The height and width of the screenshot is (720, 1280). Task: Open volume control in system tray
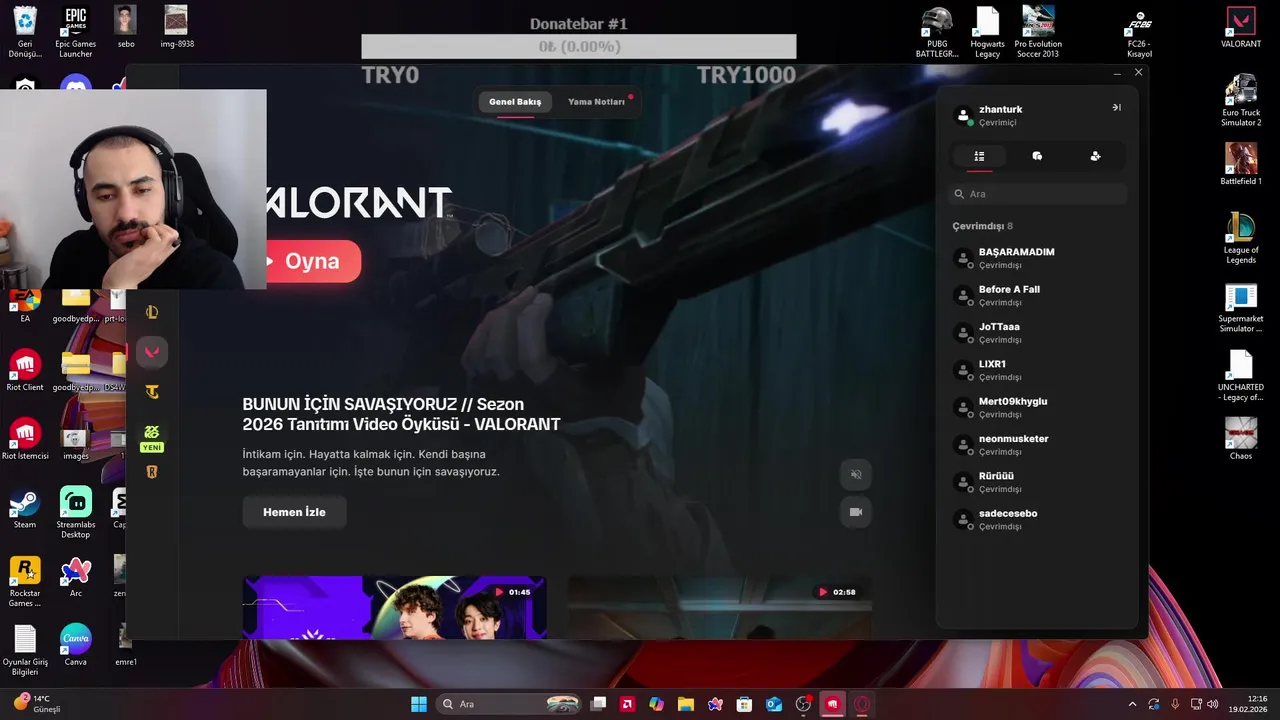click(x=1213, y=704)
